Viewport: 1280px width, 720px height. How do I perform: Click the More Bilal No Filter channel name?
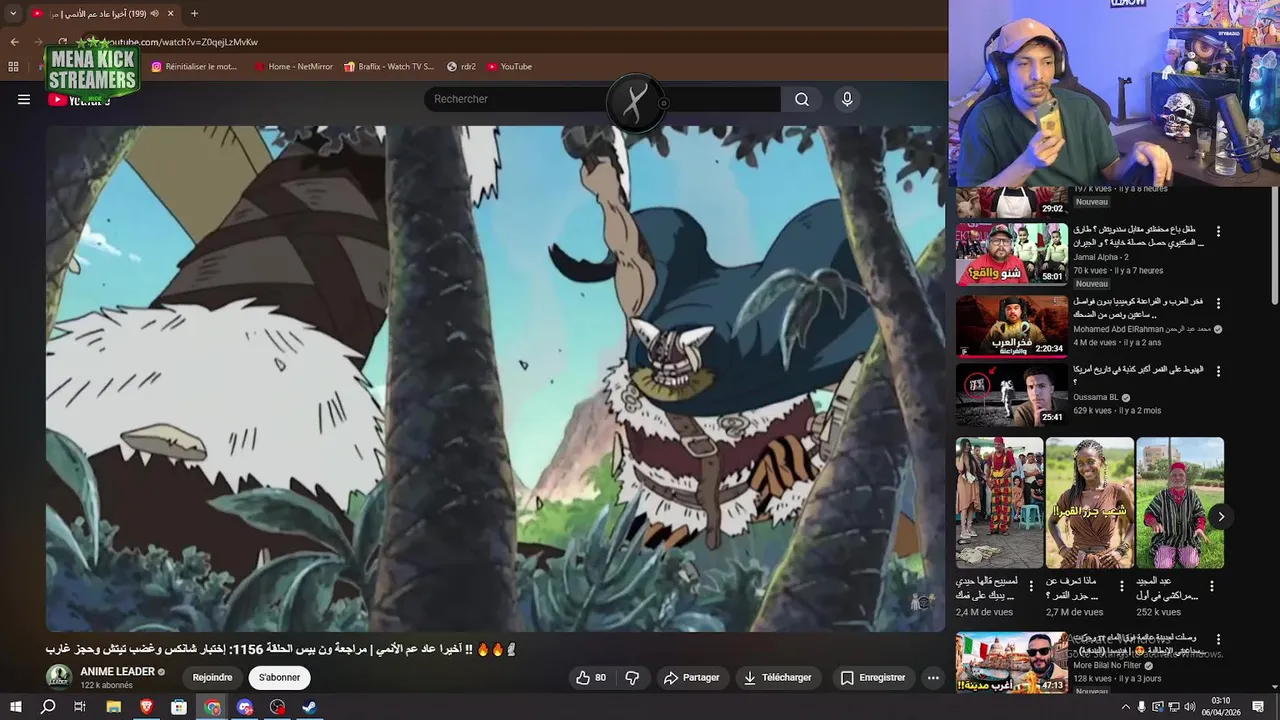1107,665
